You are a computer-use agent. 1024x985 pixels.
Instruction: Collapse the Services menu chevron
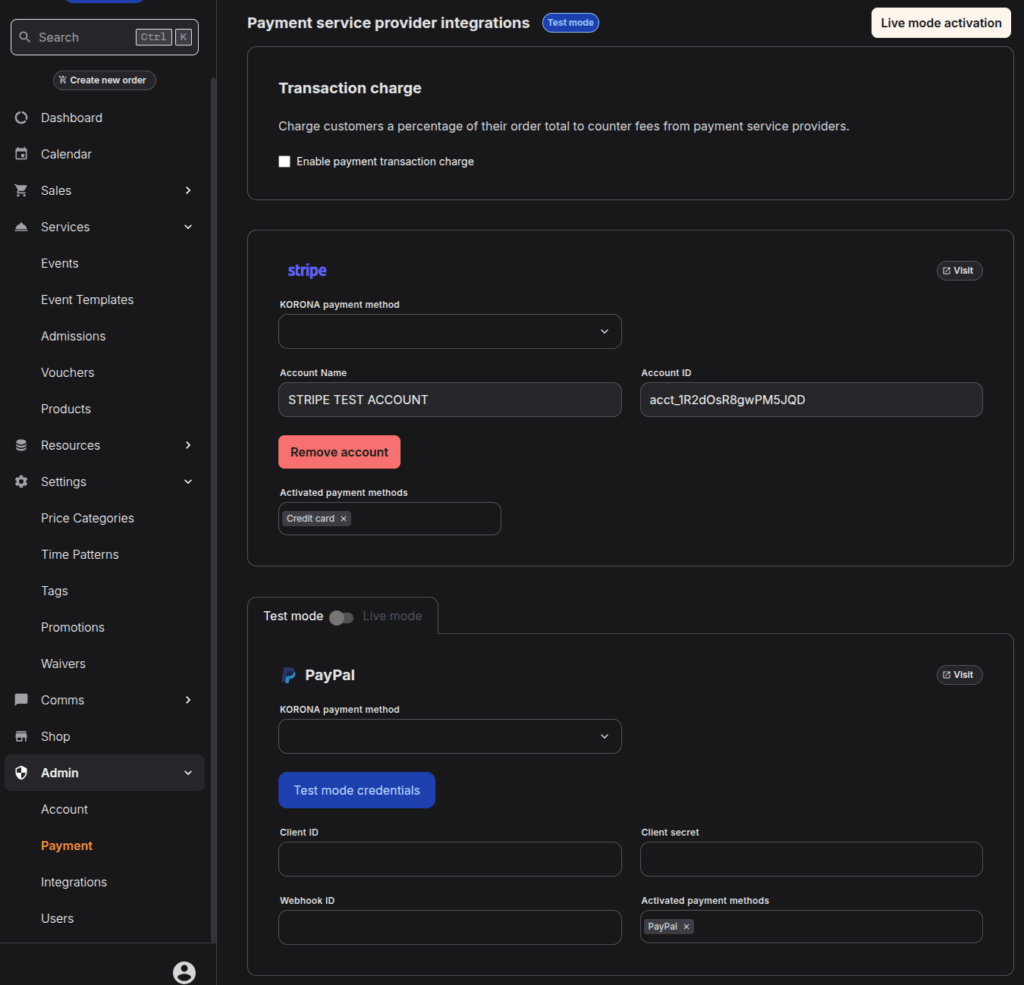[188, 227]
